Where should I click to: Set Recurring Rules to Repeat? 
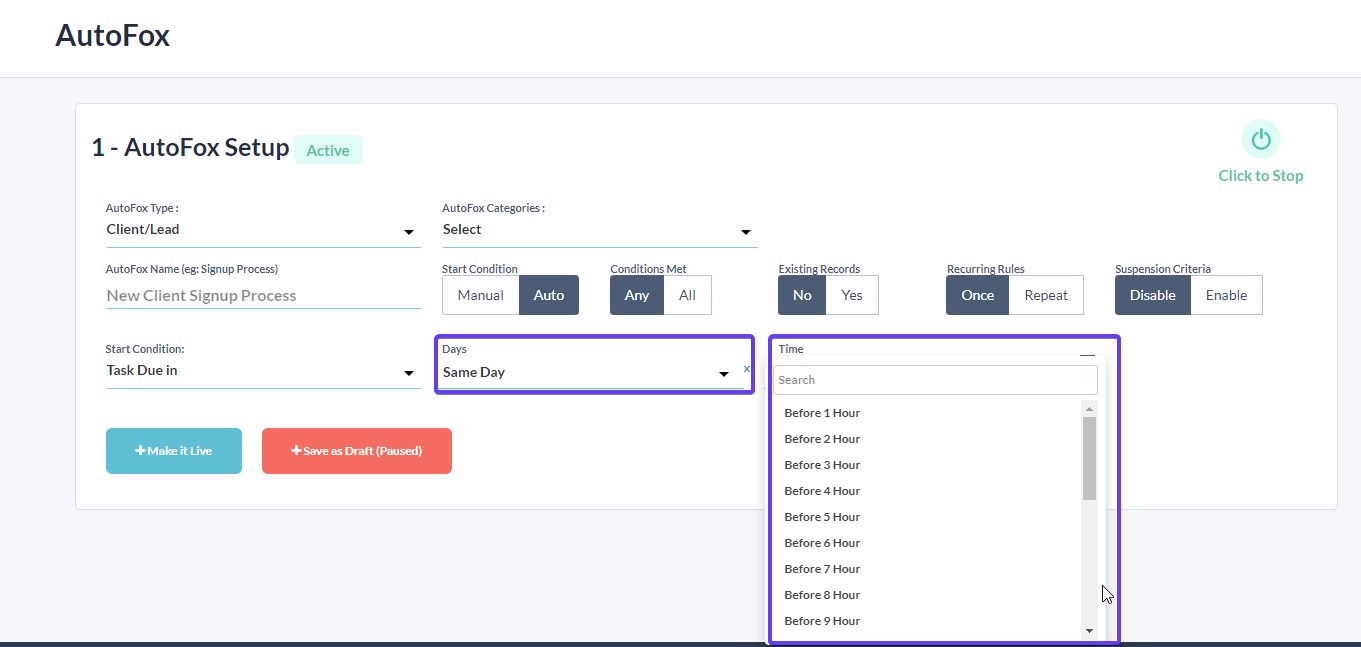point(1046,295)
